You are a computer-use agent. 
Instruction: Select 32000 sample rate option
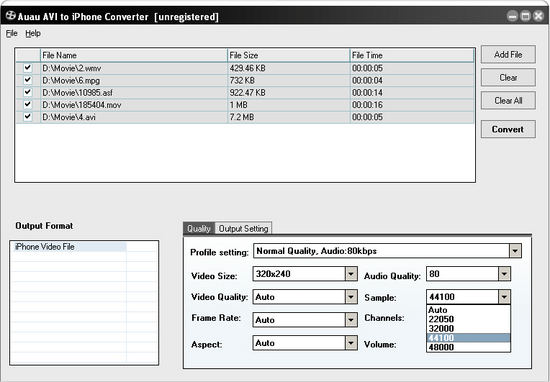468,329
